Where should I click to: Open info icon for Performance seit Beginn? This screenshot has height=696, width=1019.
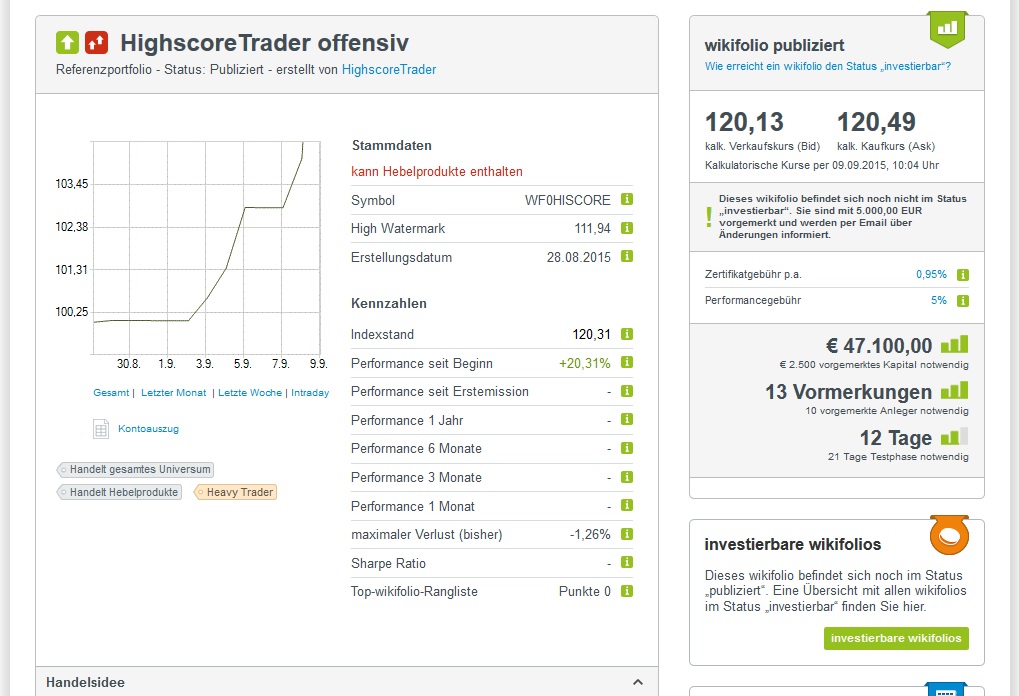click(626, 362)
